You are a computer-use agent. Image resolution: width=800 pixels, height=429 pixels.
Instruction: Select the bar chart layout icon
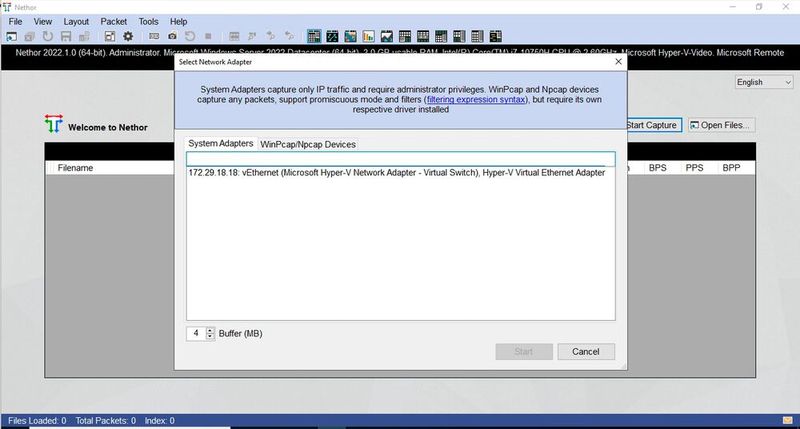368,36
